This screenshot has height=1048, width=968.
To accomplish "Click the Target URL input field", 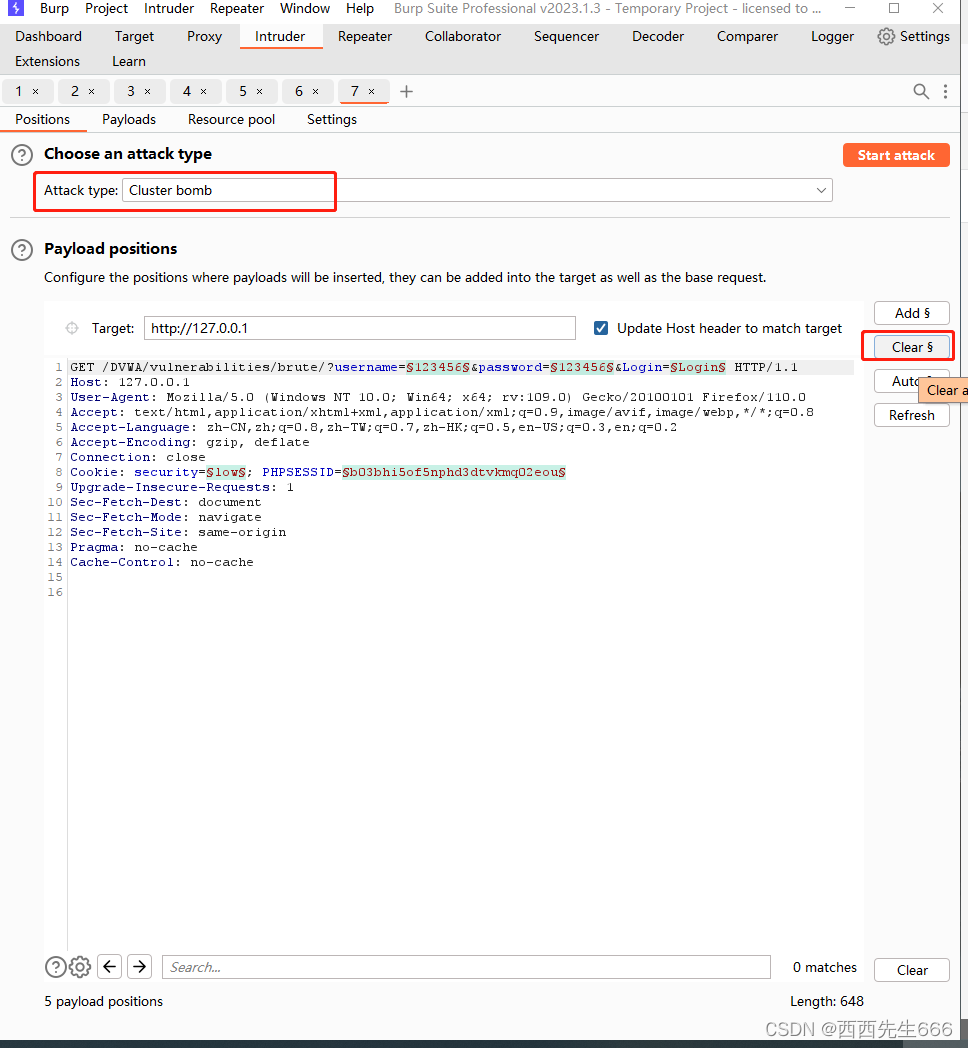I will pos(360,328).
